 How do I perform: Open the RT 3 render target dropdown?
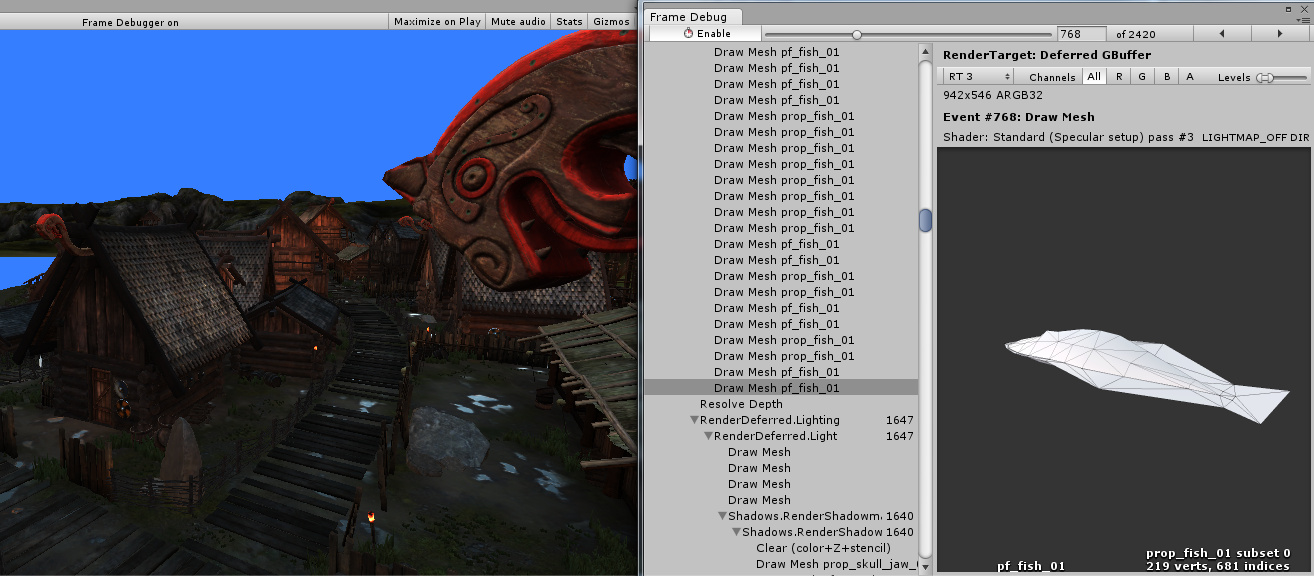978,77
